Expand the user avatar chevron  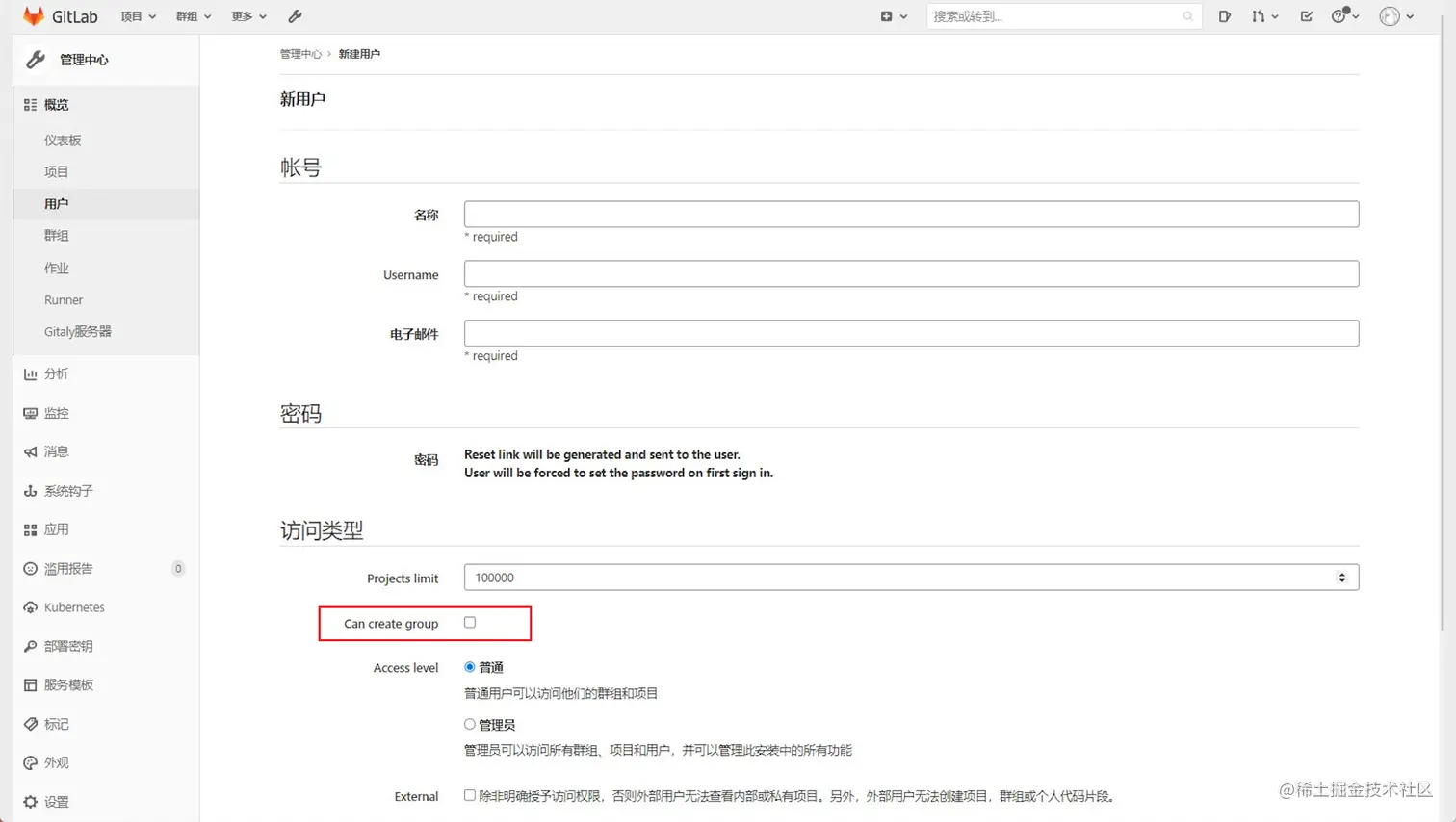[1410, 16]
